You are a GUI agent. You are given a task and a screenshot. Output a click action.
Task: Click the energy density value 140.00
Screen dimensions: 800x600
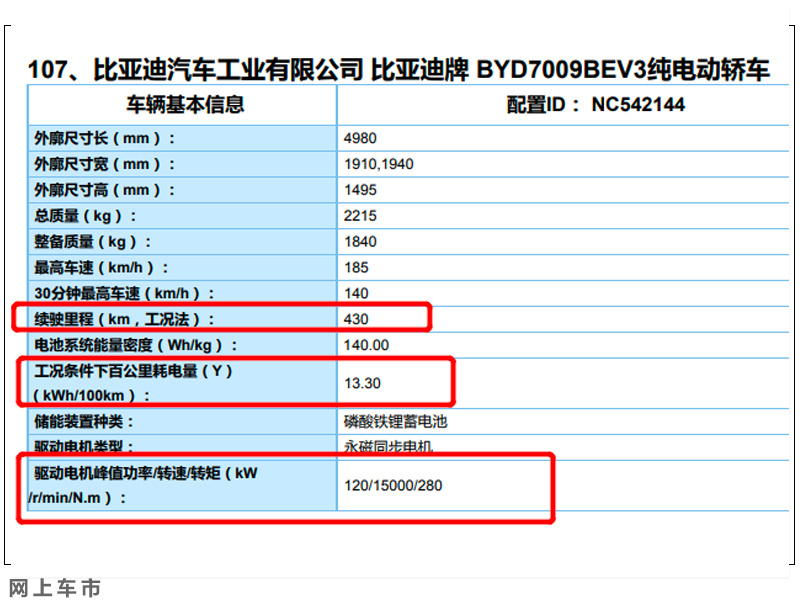(x=366, y=345)
